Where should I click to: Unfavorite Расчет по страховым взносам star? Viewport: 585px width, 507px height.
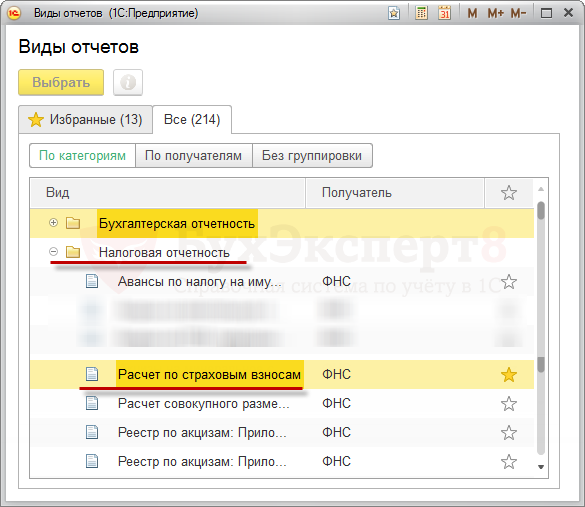pyautogui.click(x=509, y=375)
